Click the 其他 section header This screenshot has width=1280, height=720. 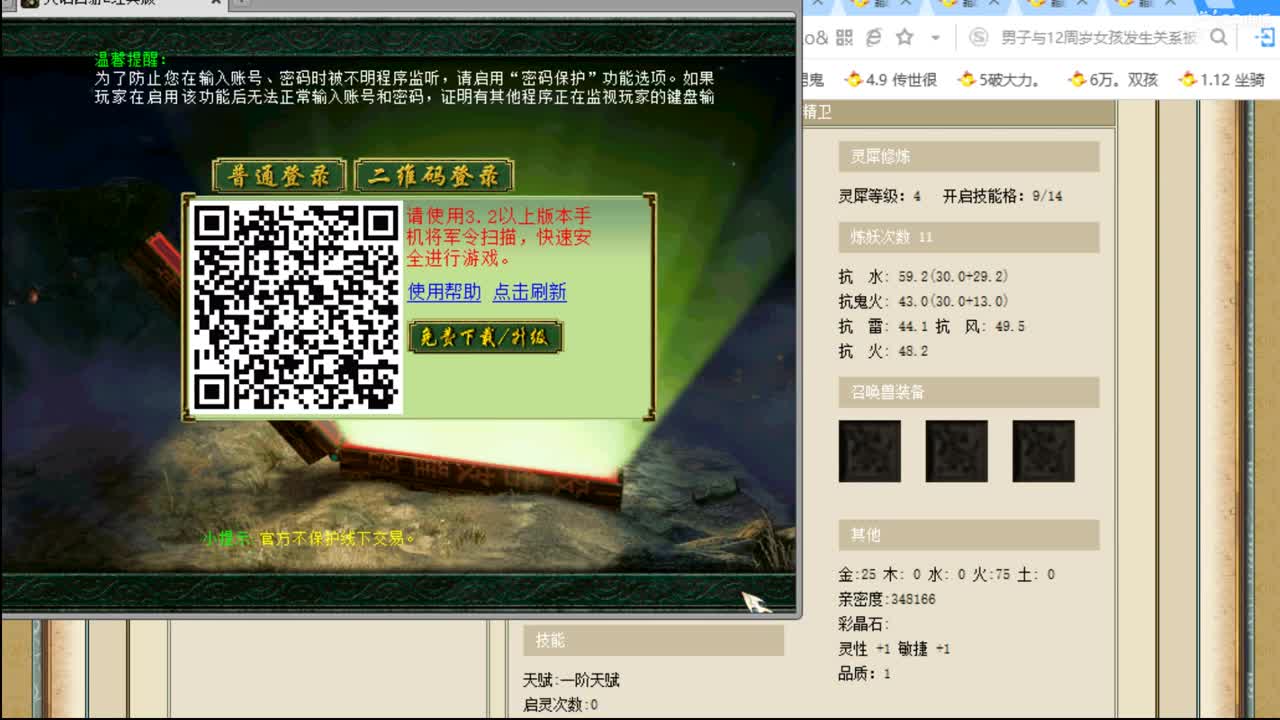click(968, 535)
